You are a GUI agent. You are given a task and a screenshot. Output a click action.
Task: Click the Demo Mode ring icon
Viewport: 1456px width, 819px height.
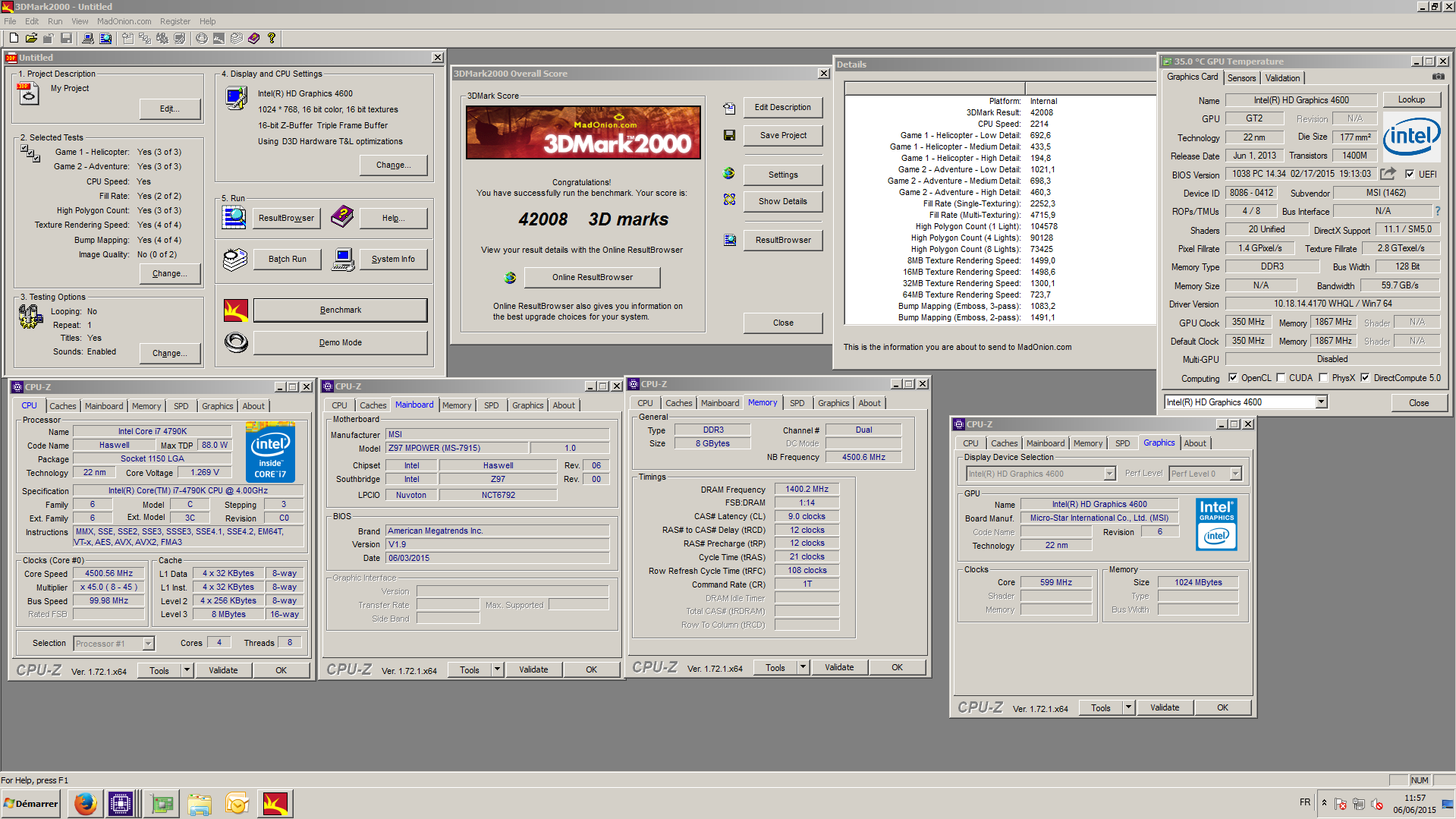[x=236, y=343]
